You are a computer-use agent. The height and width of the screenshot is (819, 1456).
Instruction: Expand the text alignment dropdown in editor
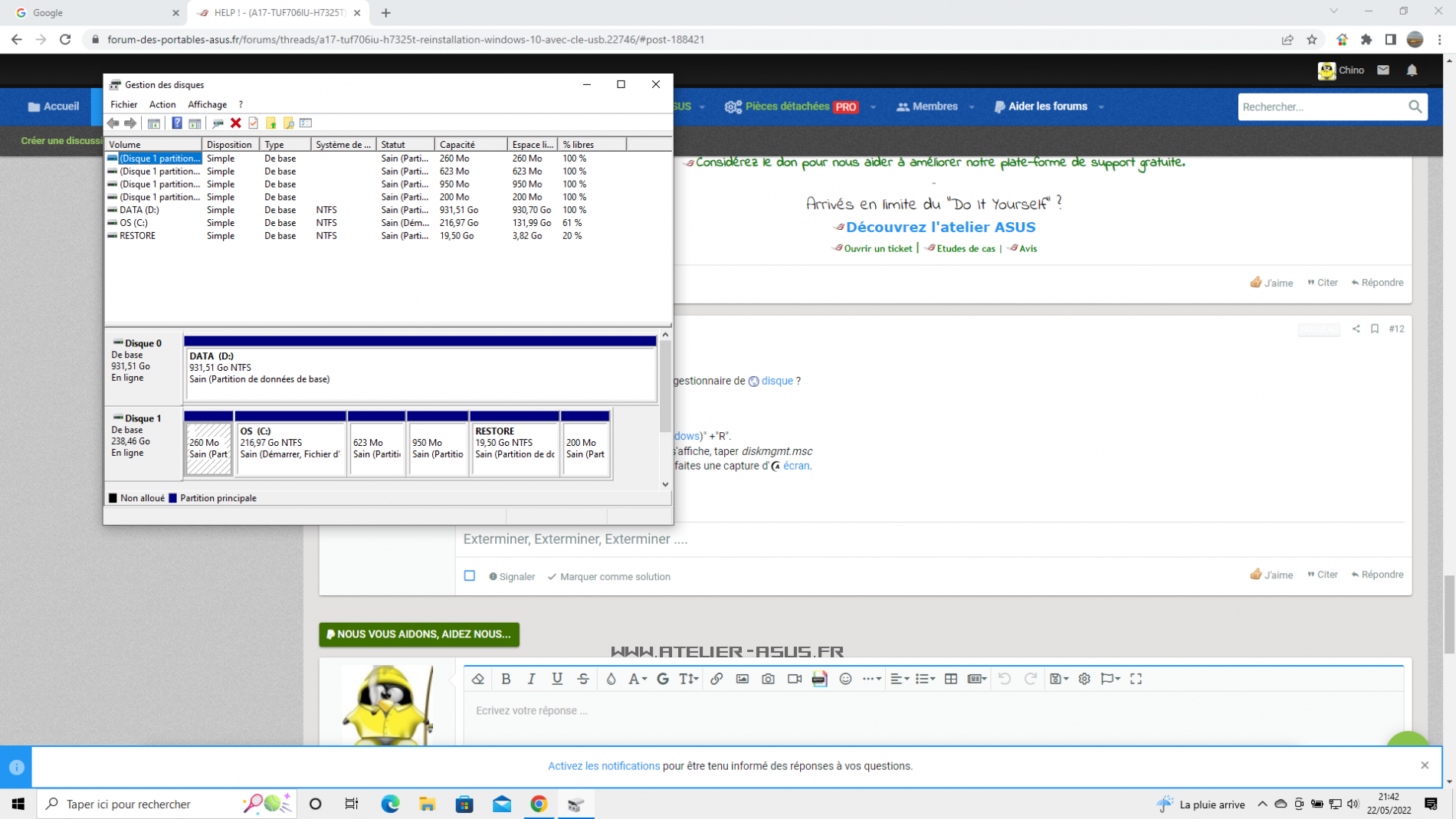point(900,679)
